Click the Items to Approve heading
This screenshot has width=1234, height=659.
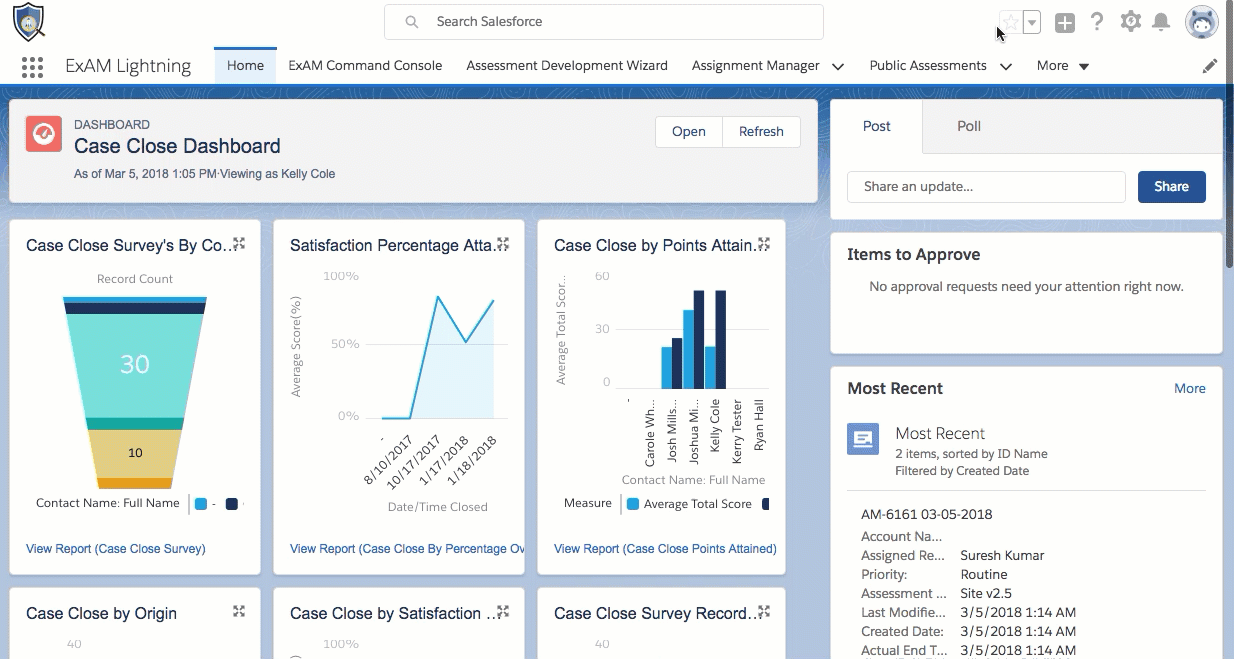(x=913, y=254)
